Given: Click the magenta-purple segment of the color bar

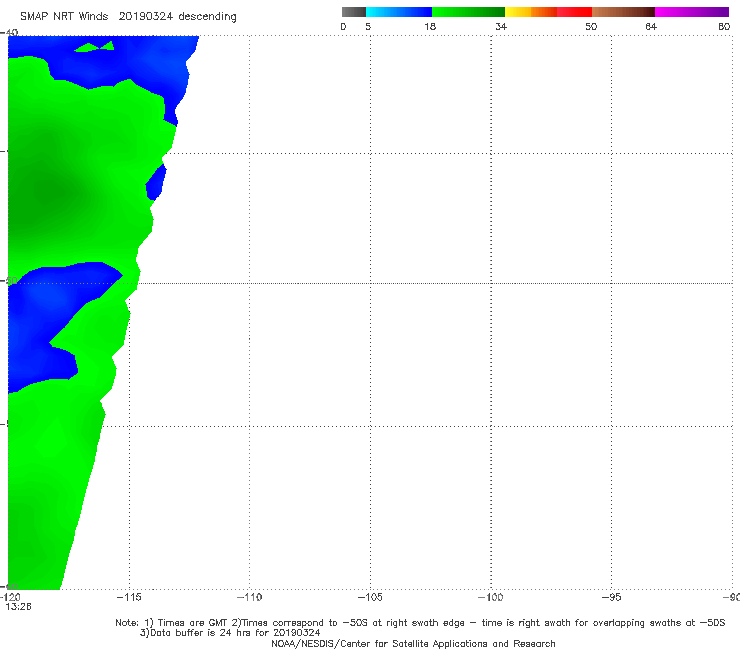Looking at the screenshot, I should [692, 12].
